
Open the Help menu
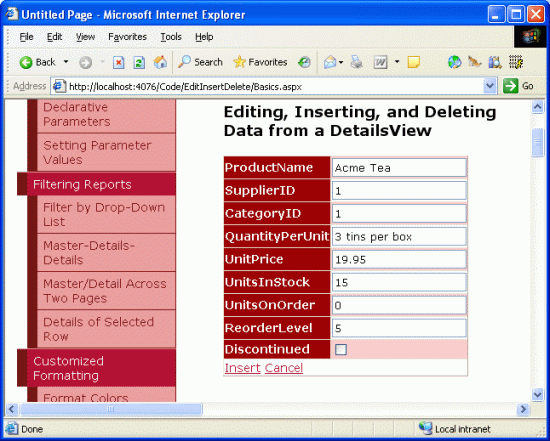pos(204,37)
